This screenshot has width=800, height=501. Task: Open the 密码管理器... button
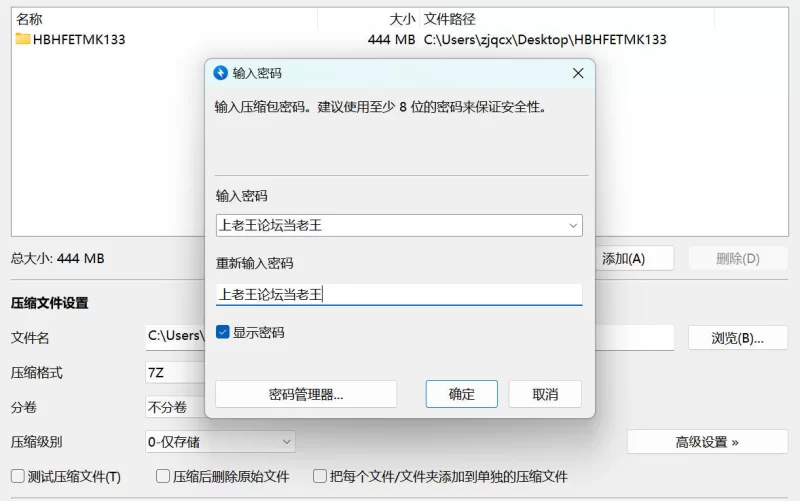coord(306,394)
